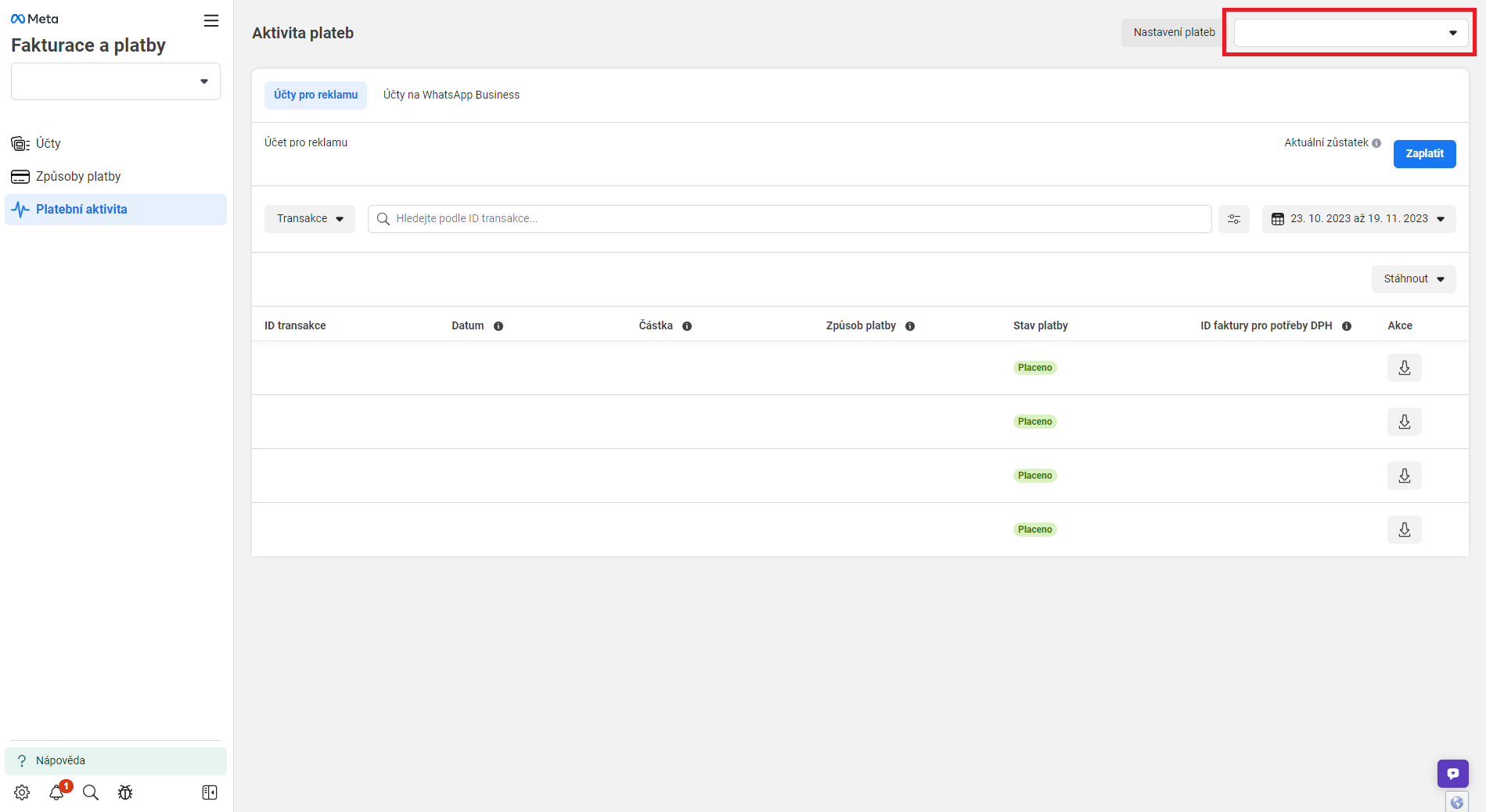Image resolution: width=1486 pixels, height=812 pixels.
Task: Click the Fakturace a platby title
Action: [x=88, y=45]
